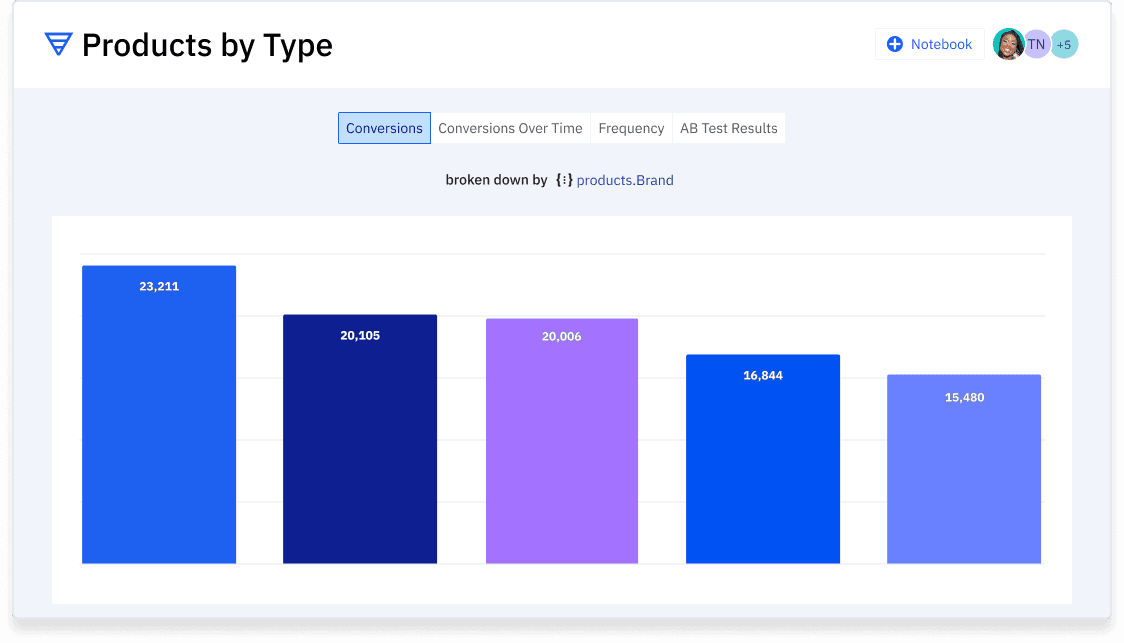The width and height of the screenshot is (1124, 643).
Task: Click the +5 collaborators badge
Action: pyautogui.click(x=1064, y=44)
